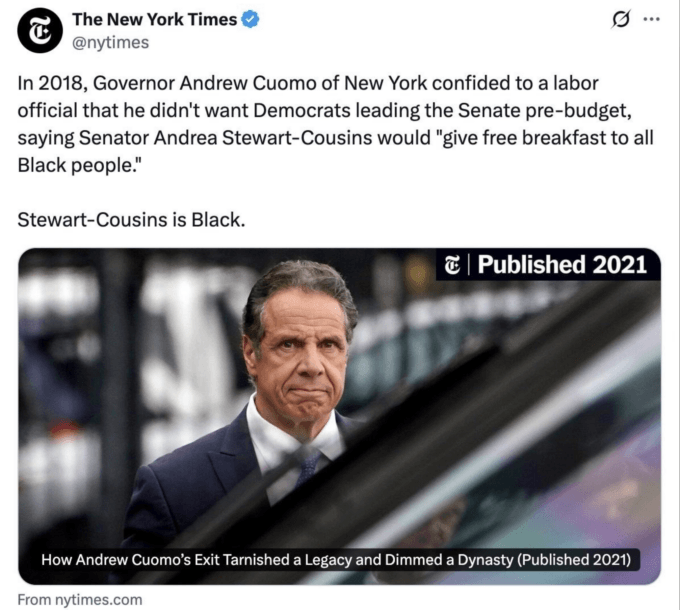Click "(Published 2021)" in the headline caption
Screen dimensions: 680x610
(574, 559)
